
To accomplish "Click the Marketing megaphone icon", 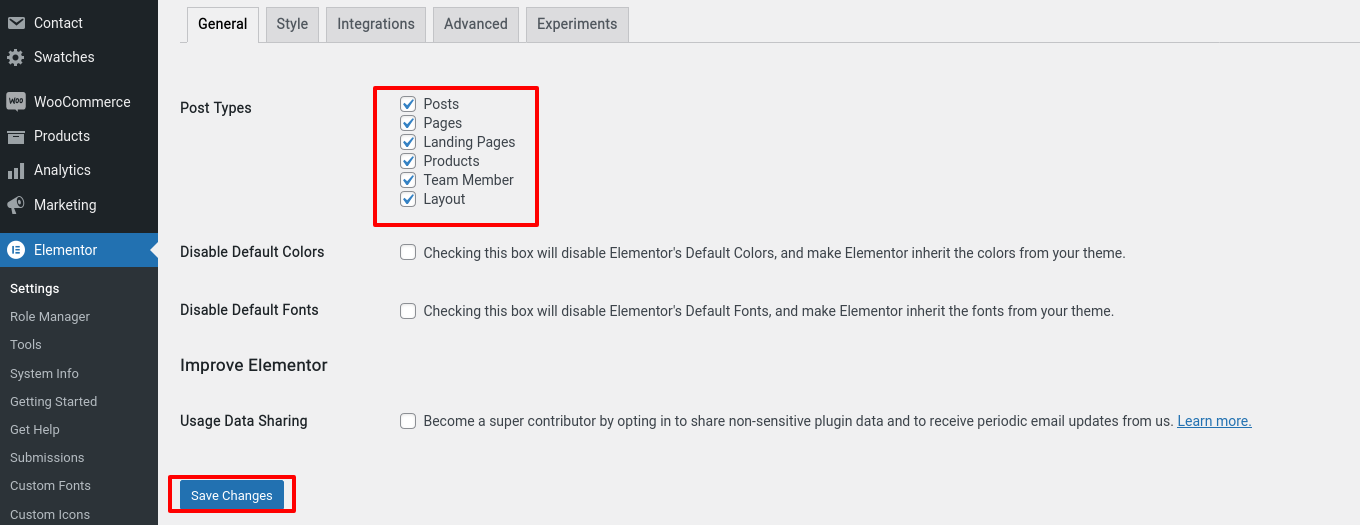I will point(16,205).
